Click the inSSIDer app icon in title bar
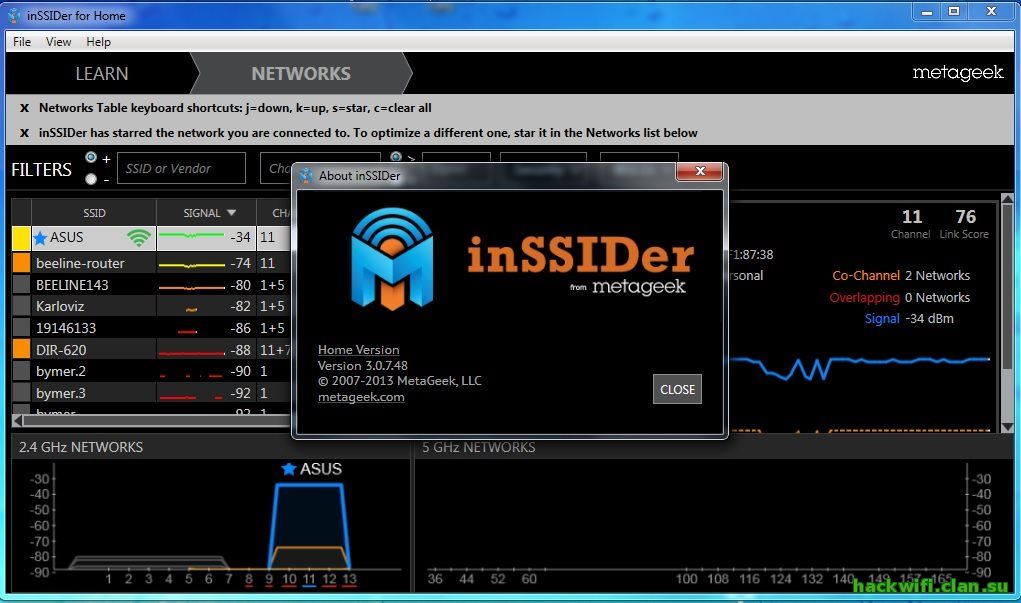 click(x=14, y=15)
